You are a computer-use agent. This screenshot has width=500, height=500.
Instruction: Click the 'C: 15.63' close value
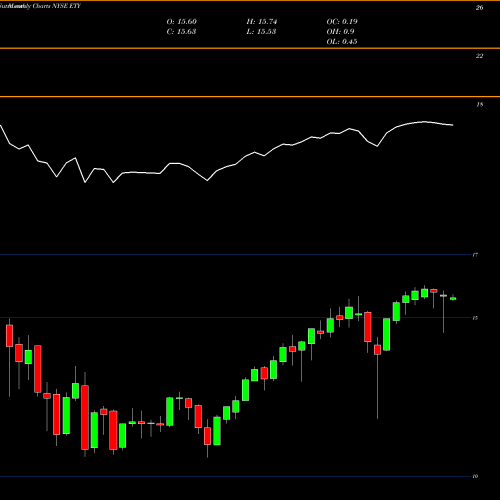[181, 32]
